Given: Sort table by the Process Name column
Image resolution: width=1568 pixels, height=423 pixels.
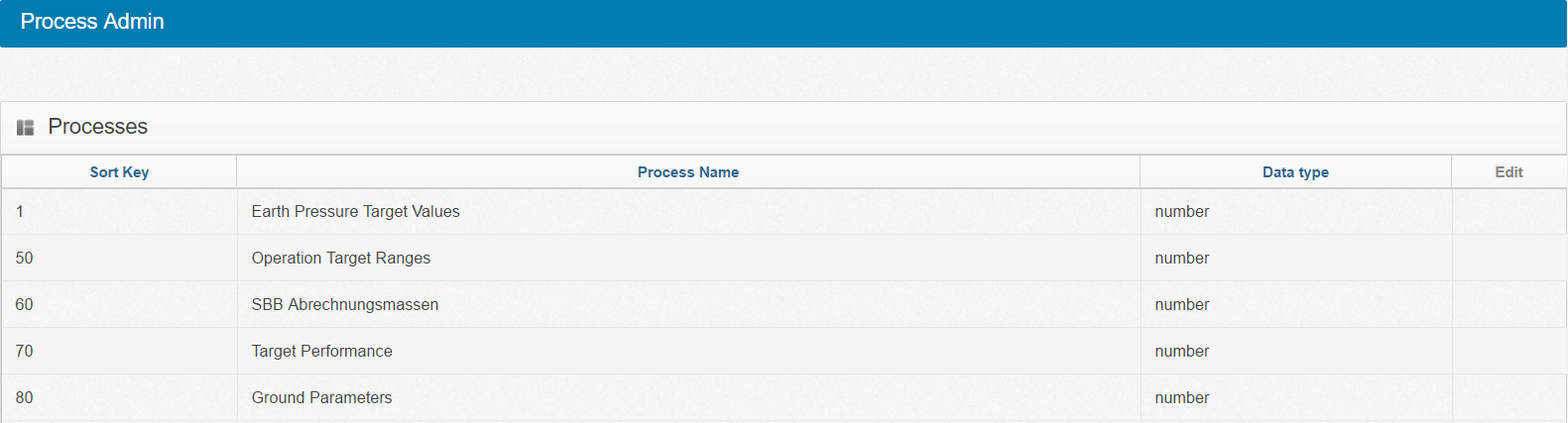Looking at the screenshot, I should (687, 172).
